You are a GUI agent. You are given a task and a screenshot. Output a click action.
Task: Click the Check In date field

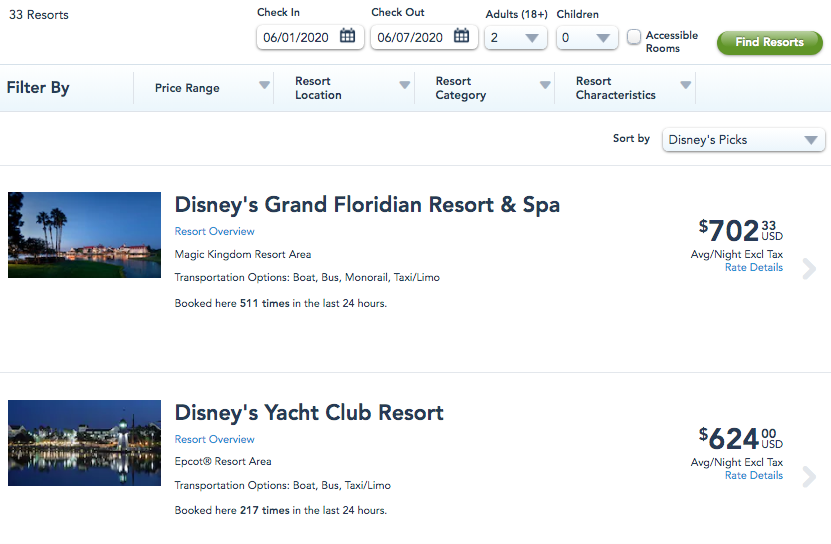tap(298, 38)
